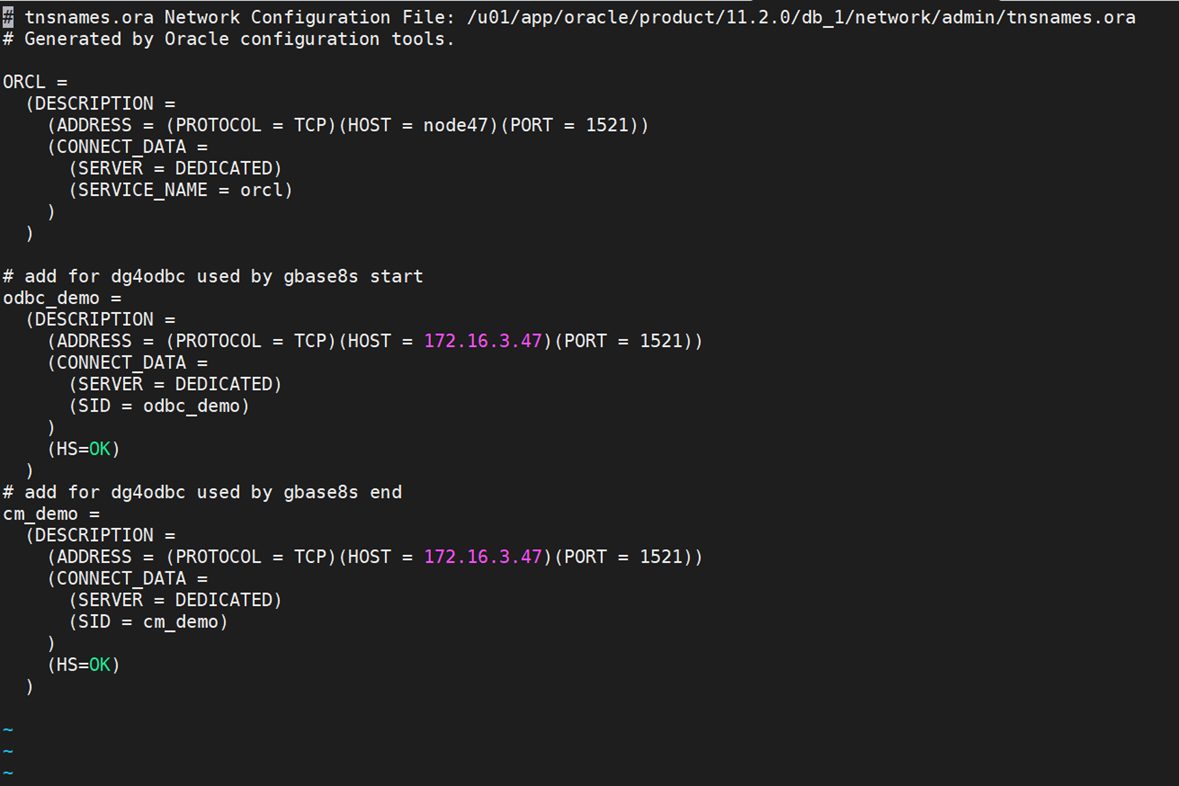Click the SID = odbc_demo line
The height and width of the screenshot is (786, 1179).
pyautogui.click(x=159, y=406)
